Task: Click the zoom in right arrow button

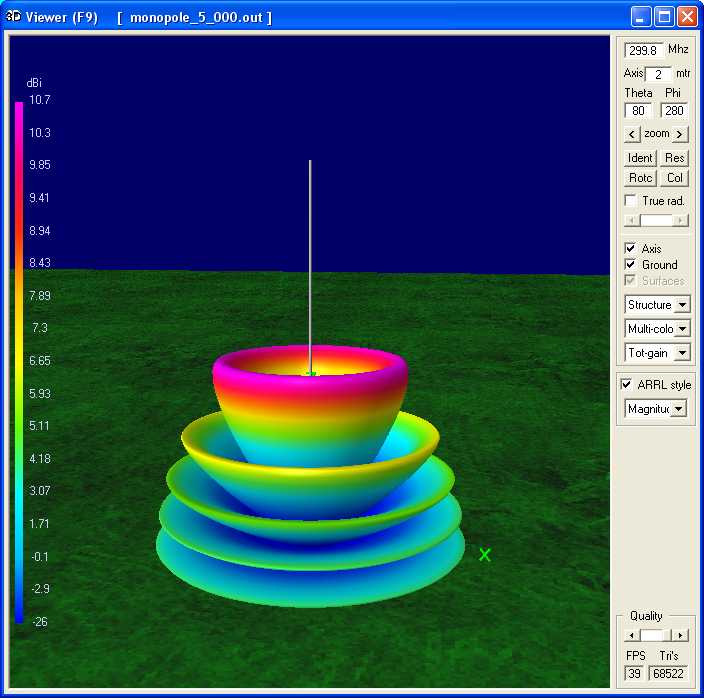Action: click(x=680, y=134)
